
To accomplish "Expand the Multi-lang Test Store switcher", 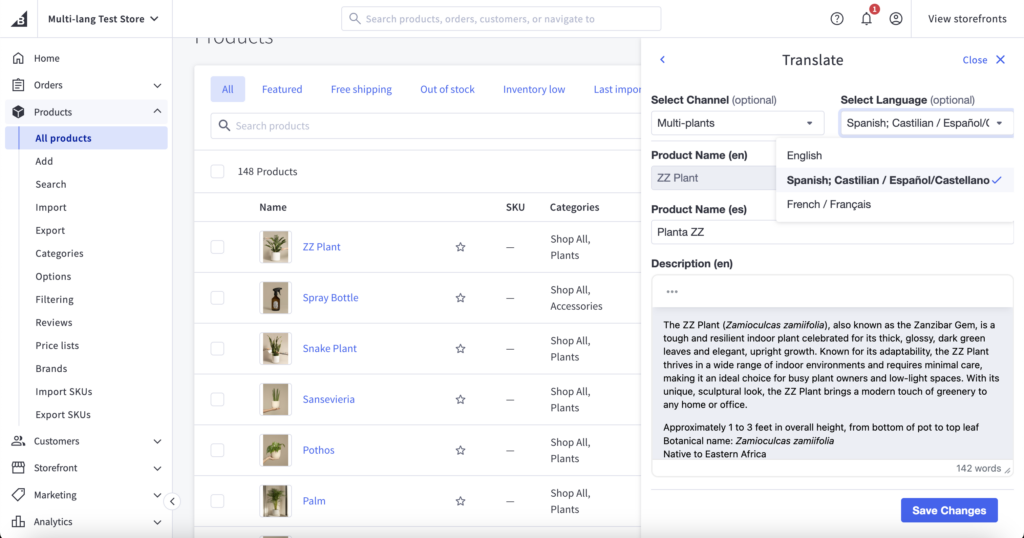I will (102, 19).
